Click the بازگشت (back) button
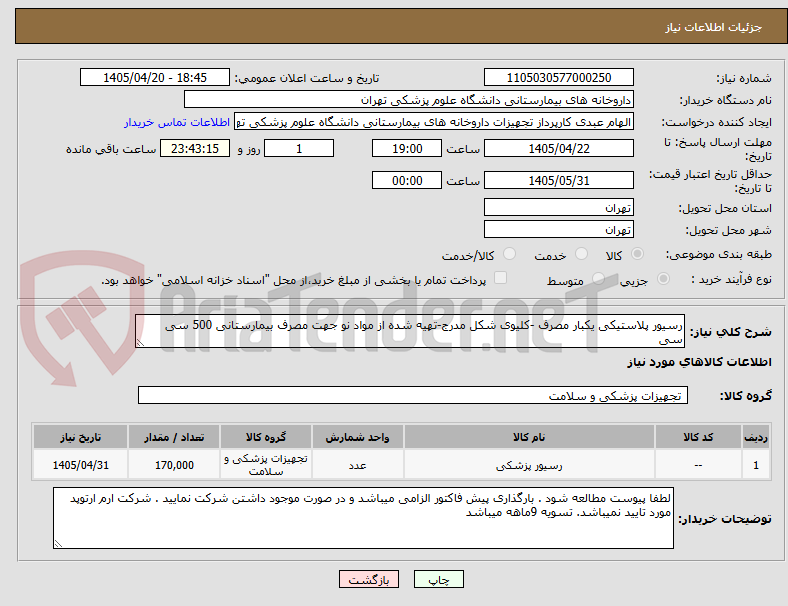This screenshot has height=606, width=788. pos(369,579)
